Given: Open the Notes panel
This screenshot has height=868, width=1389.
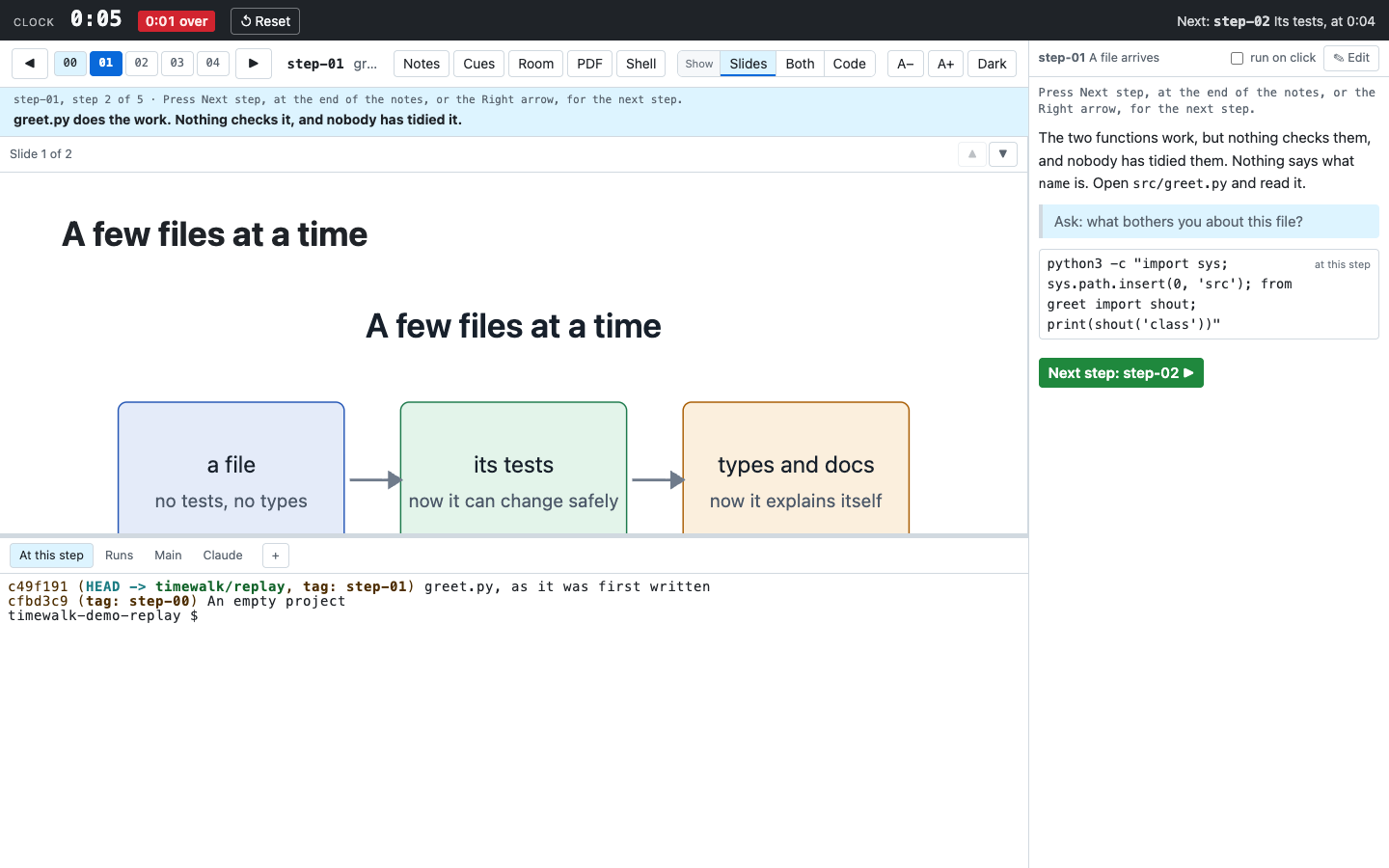Looking at the screenshot, I should tap(422, 64).
